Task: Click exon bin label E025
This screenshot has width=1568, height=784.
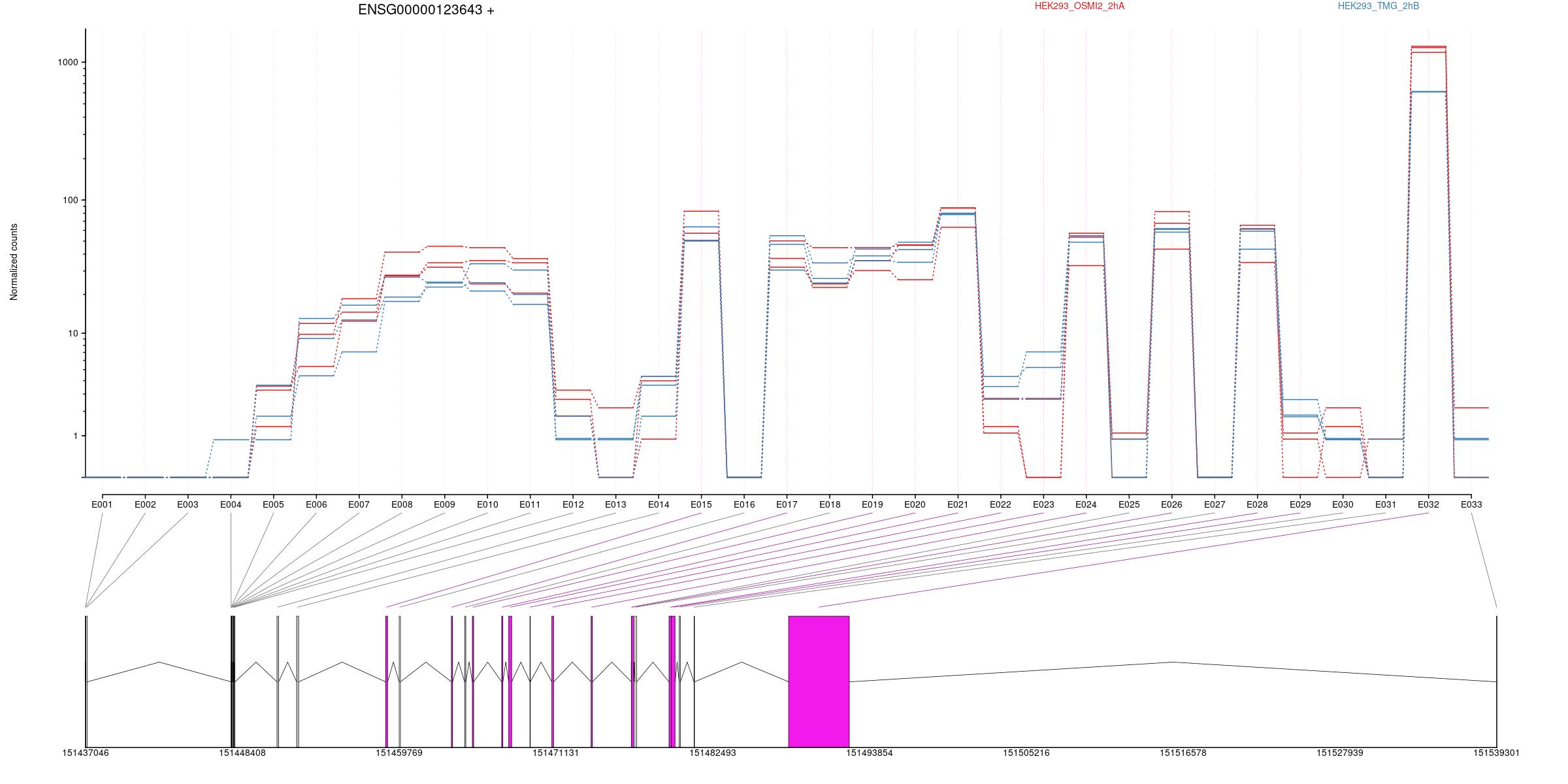Action: 1129,504
